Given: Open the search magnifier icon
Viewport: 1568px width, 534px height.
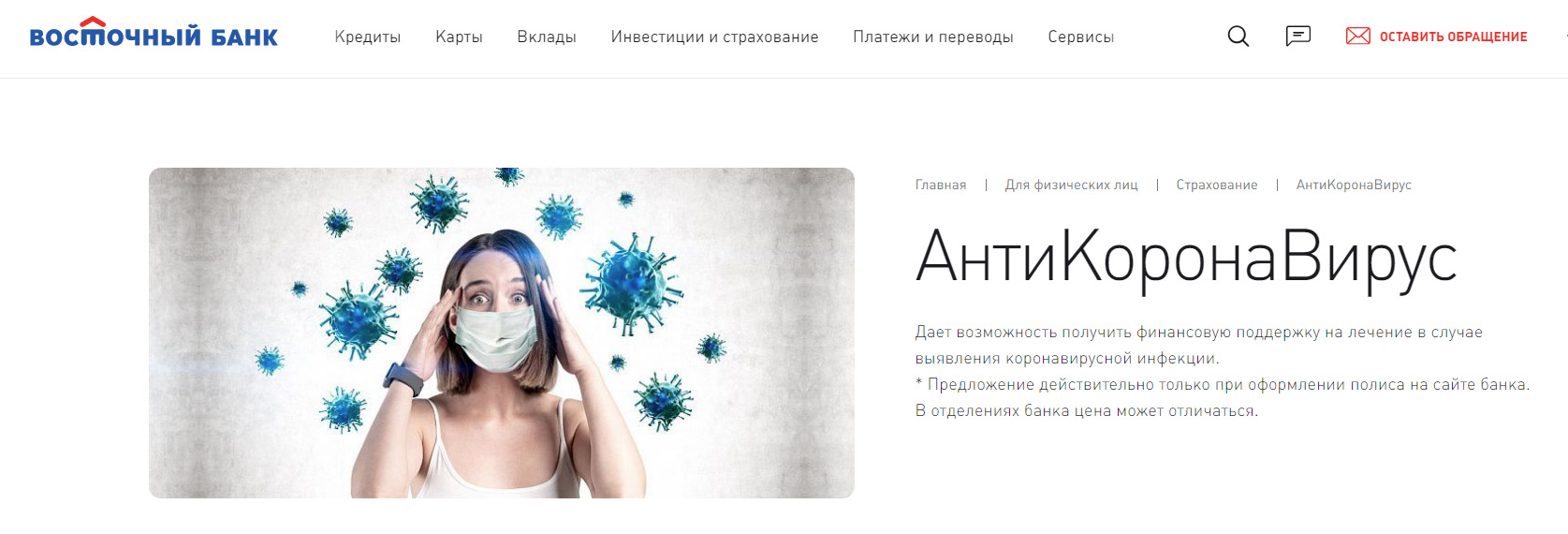Looking at the screenshot, I should point(1238,37).
